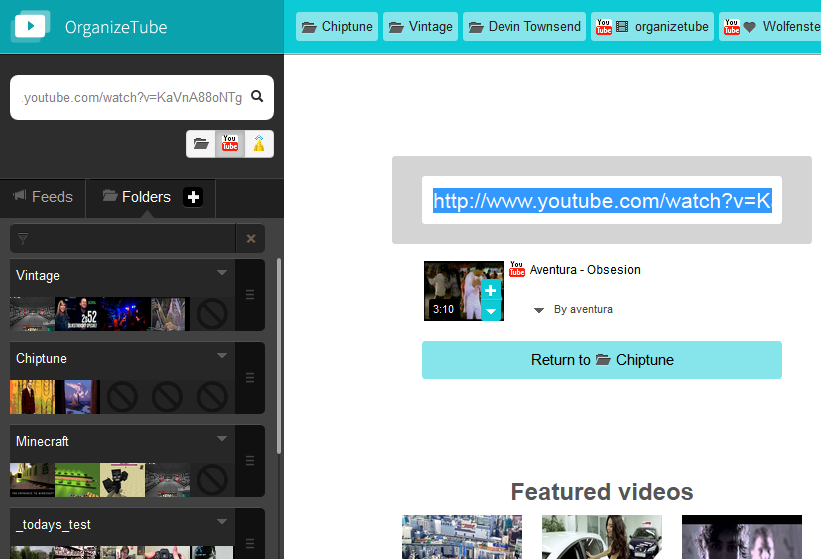Open the Wolfenstein favorites tab
821x559 pixels.
pyautogui.click(x=770, y=26)
